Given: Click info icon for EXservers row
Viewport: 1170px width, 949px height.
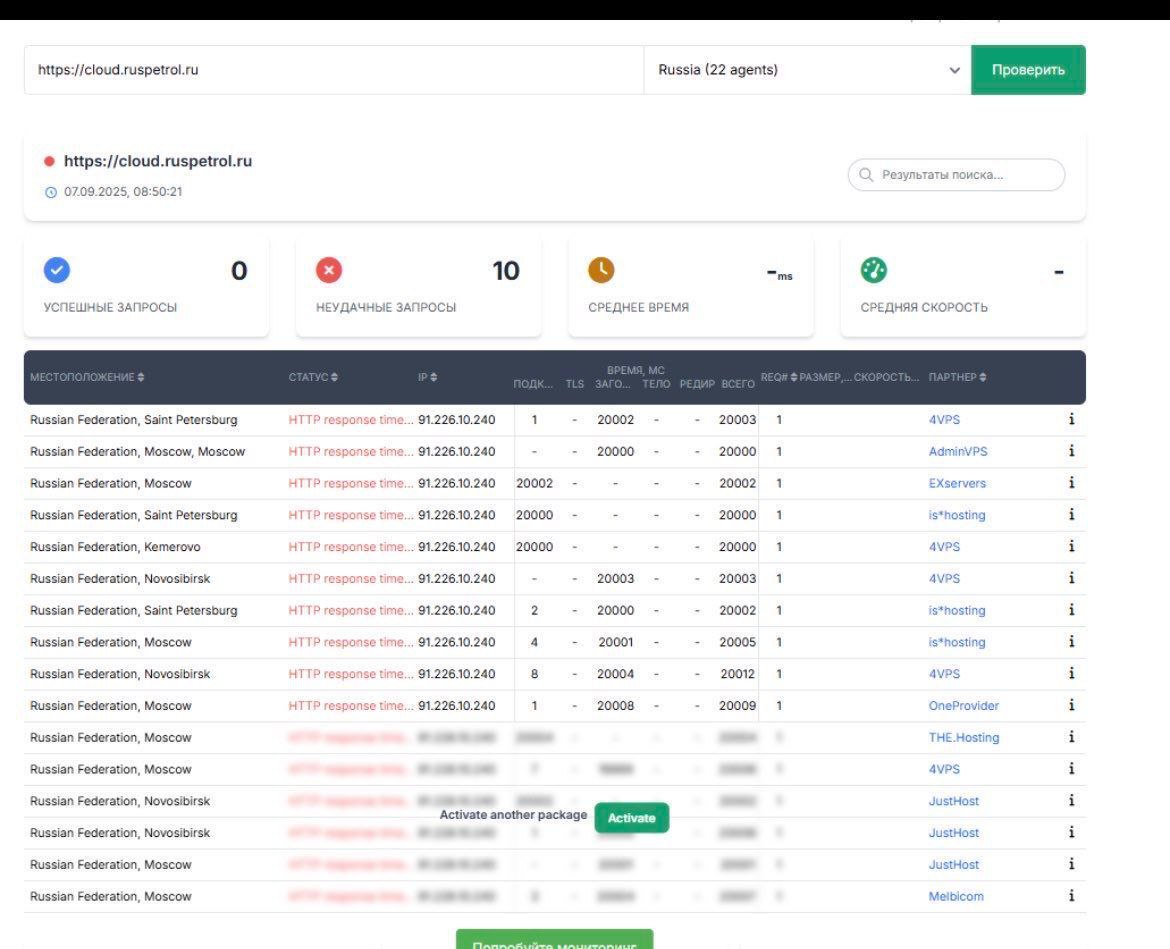Looking at the screenshot, I should tap(1072, 483).
